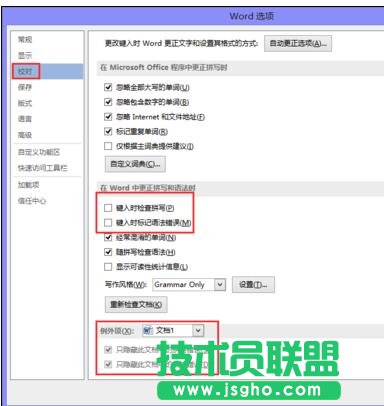Click the 例外项(X) label
The height and width of the screenshot is (406, 384).
[117, 331]
